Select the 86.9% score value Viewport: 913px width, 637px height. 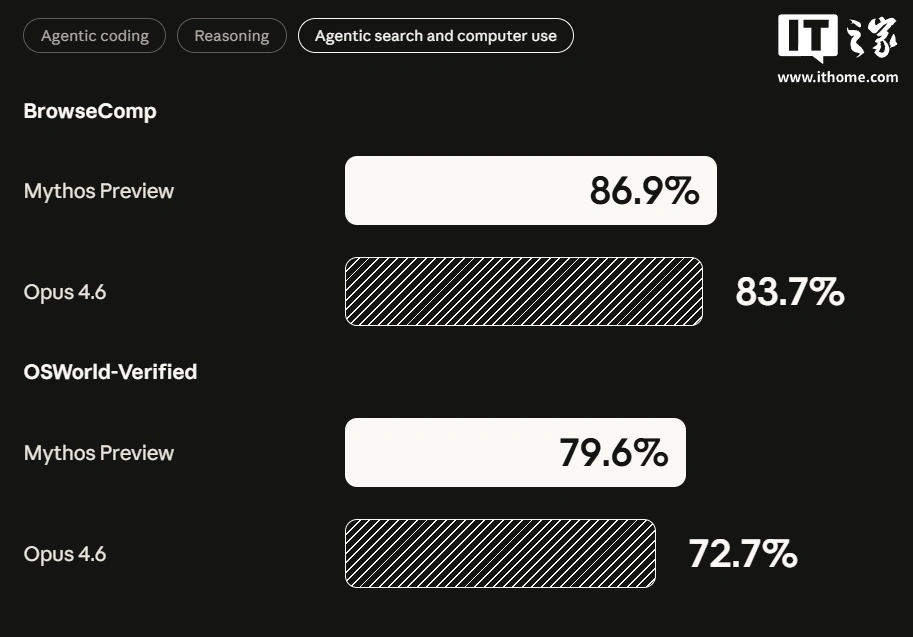click(x=644, y=191)
